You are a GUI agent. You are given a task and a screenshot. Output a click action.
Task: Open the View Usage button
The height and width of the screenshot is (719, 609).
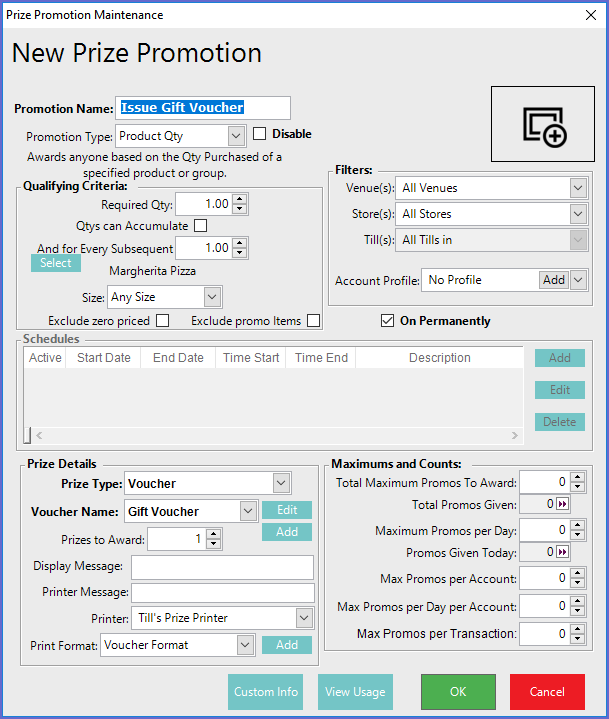355,692
